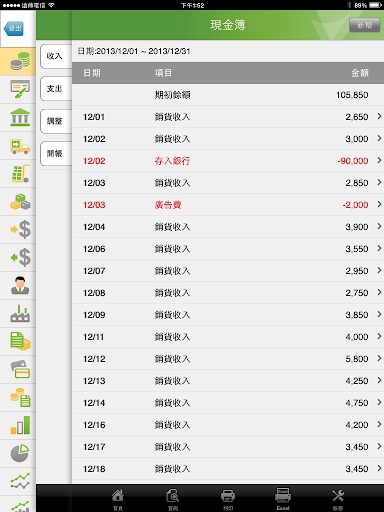Open the tools wrench icon in bottom toolbar

[338, 499]
